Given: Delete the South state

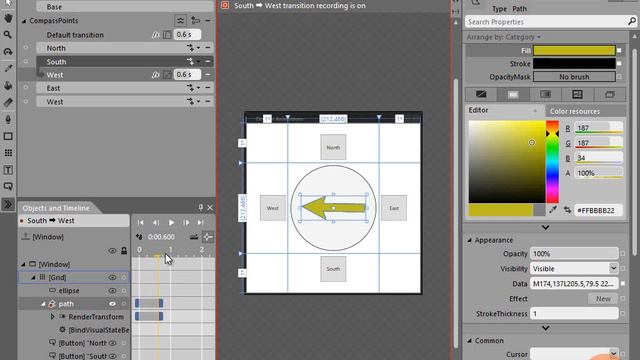Looking at the screenshot, I should (x=208, y=62).
